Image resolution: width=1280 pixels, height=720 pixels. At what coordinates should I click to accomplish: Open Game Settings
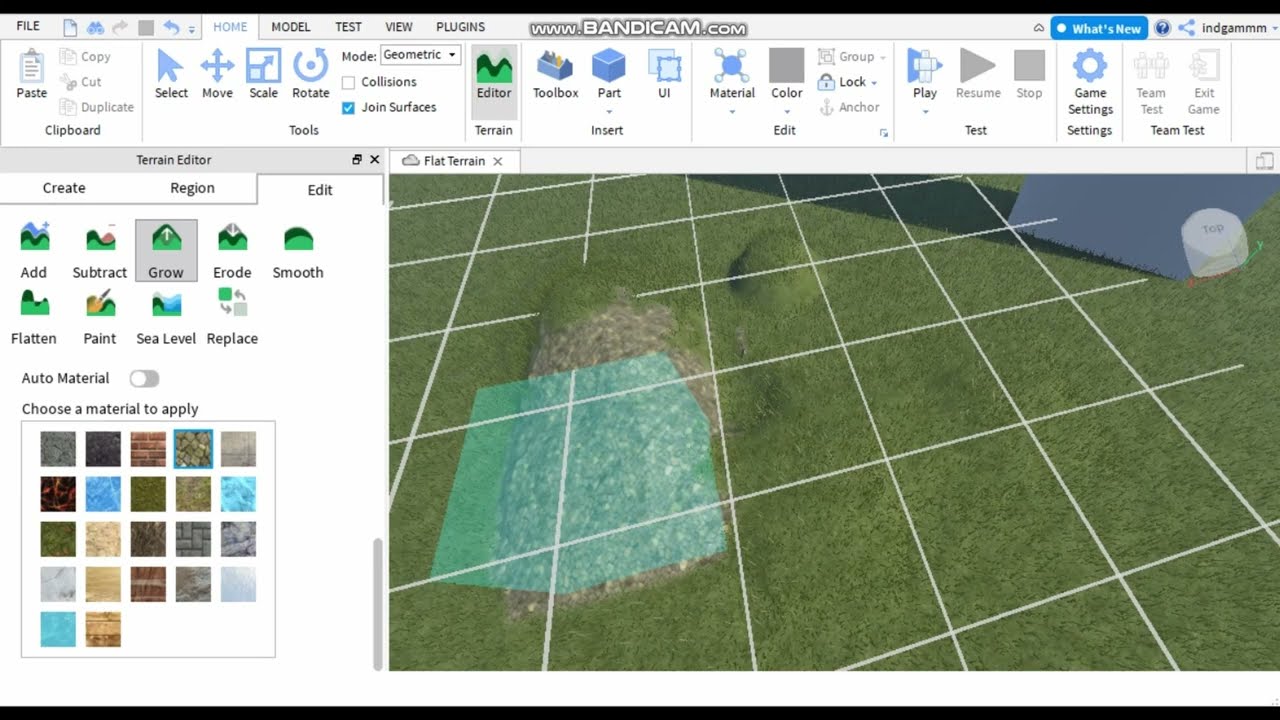tap(1090, 82)
